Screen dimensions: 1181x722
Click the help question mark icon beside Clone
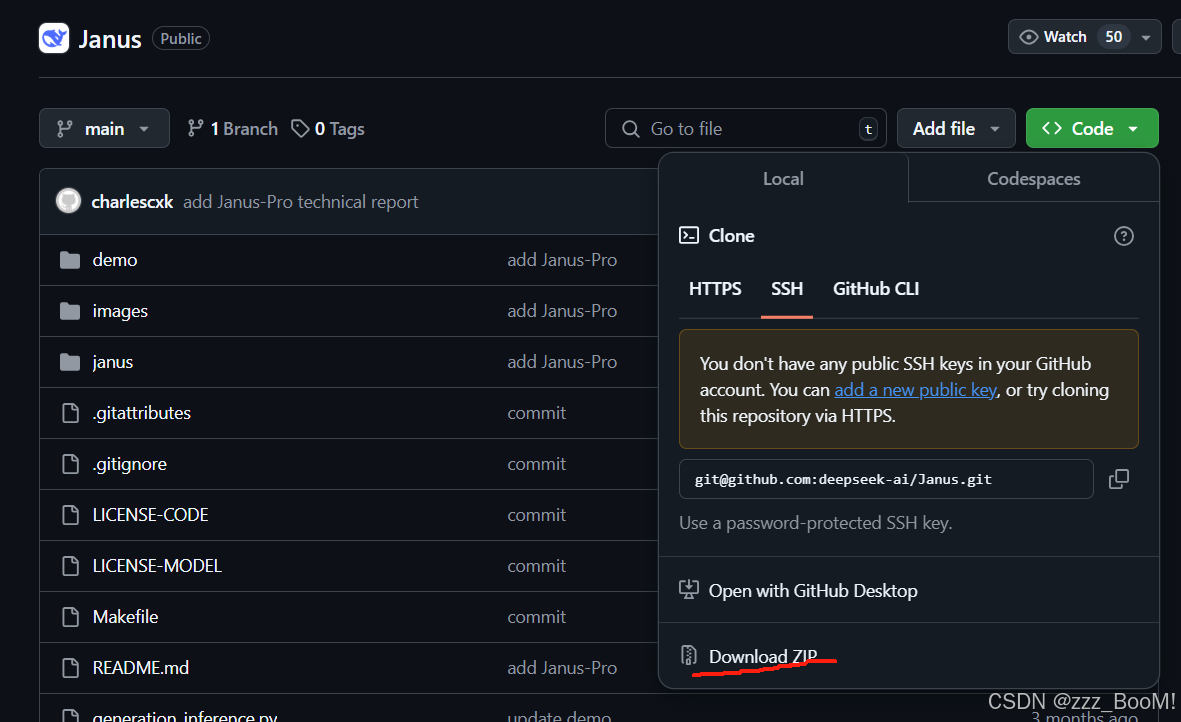point(1124,236)
